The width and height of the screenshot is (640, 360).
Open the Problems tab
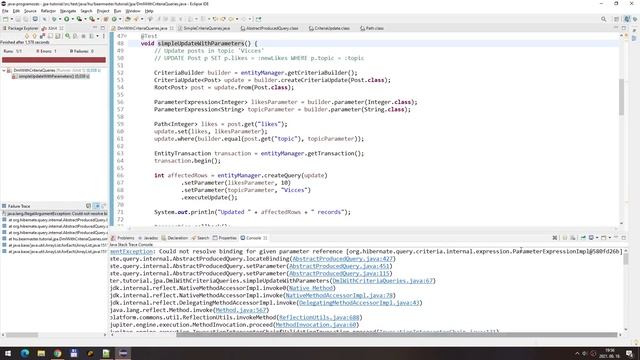pyautogui.click(x=123, y=238)
